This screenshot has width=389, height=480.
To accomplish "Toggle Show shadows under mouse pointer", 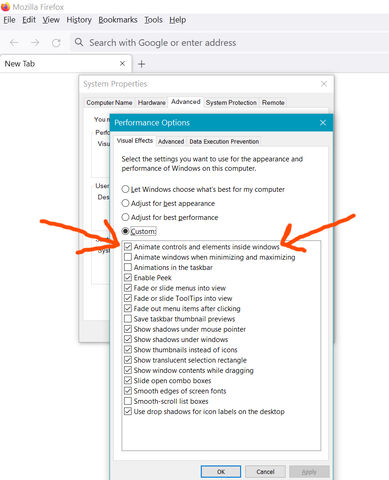I will click(128, 329).
